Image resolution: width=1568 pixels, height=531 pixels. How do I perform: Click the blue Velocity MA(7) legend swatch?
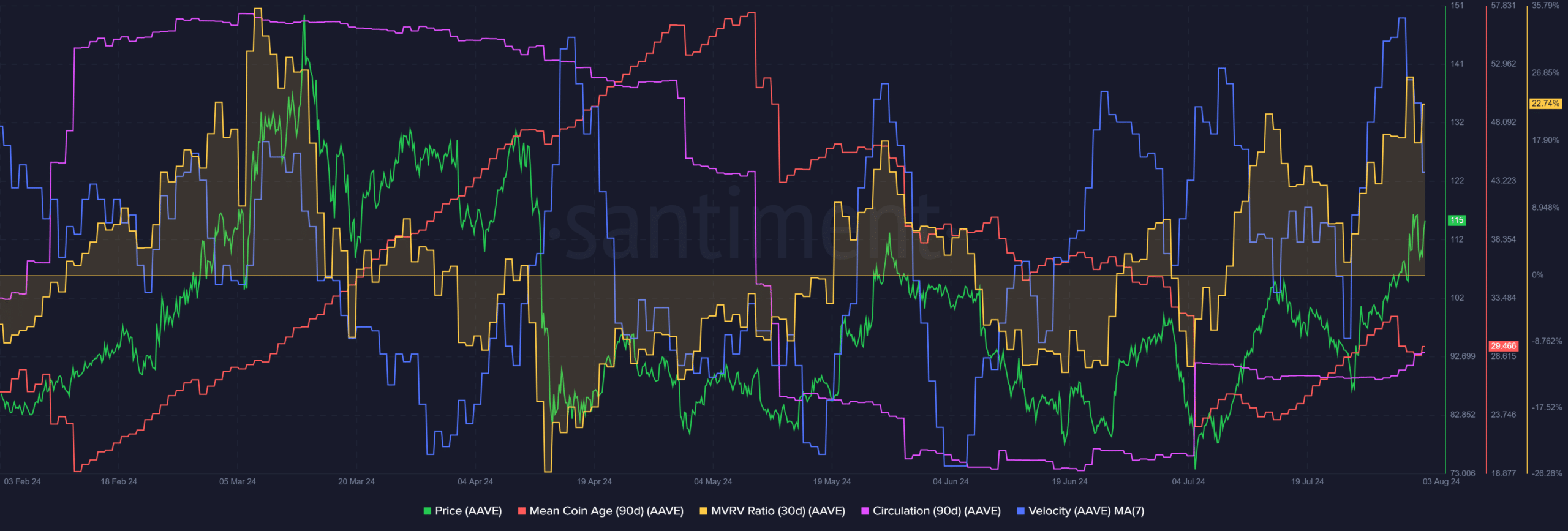[1020, 511]
